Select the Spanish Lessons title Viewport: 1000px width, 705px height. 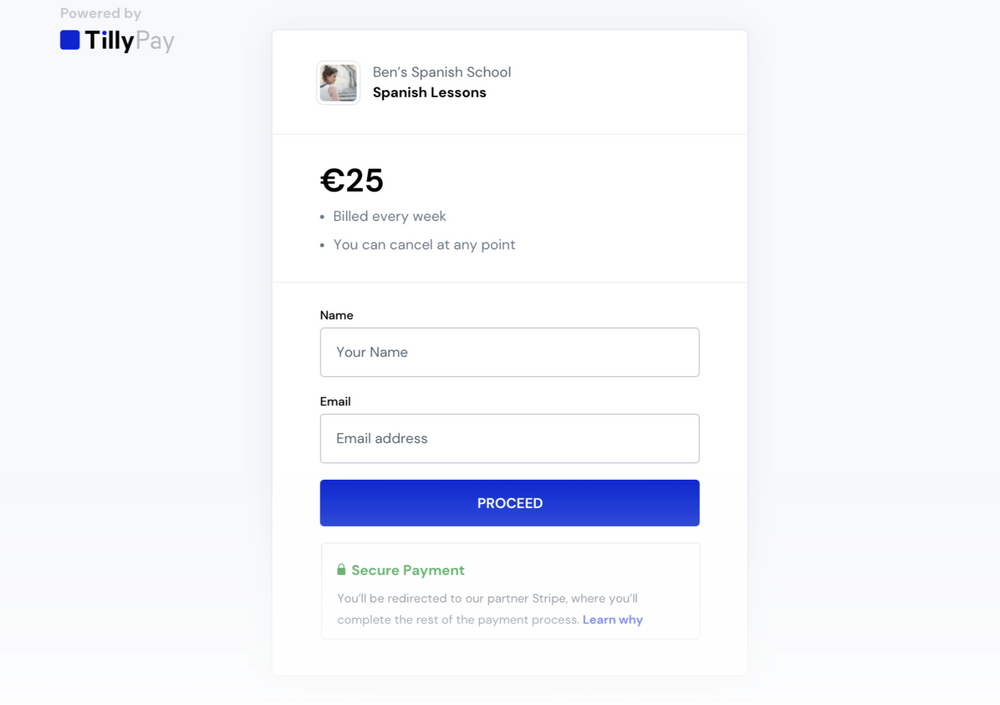(428, 92)
